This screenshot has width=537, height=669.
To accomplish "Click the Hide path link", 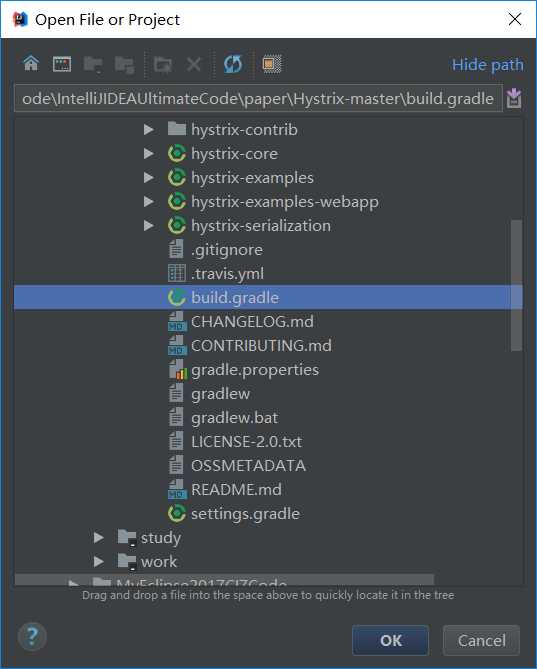I will click(x=488, y=65).
